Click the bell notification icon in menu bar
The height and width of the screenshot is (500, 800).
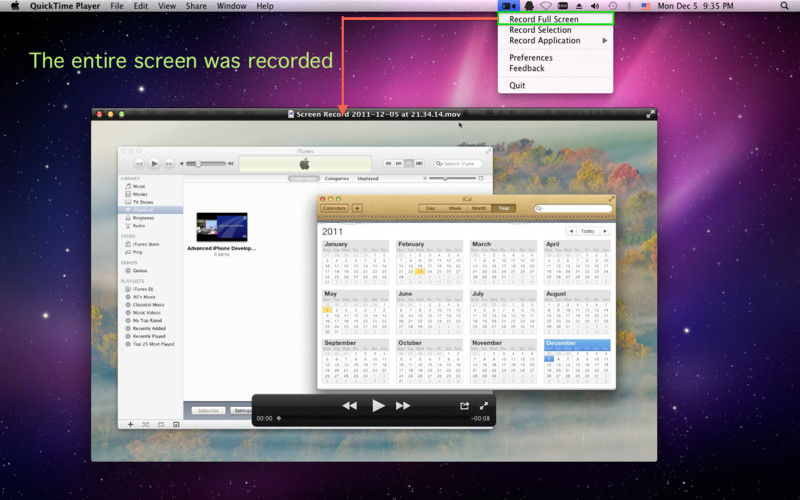click(x=529, y=6)
